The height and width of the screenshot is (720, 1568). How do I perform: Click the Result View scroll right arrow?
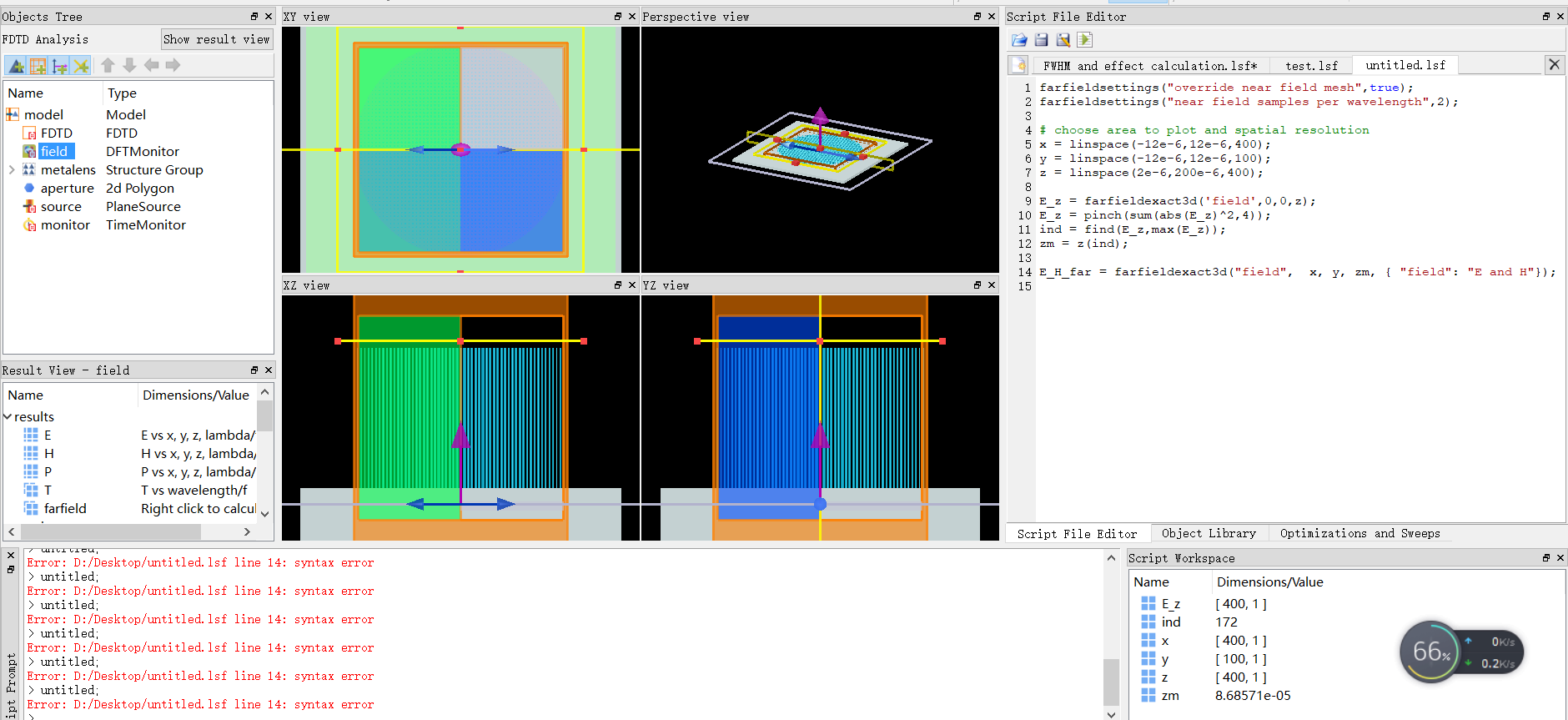pos(247,531)
